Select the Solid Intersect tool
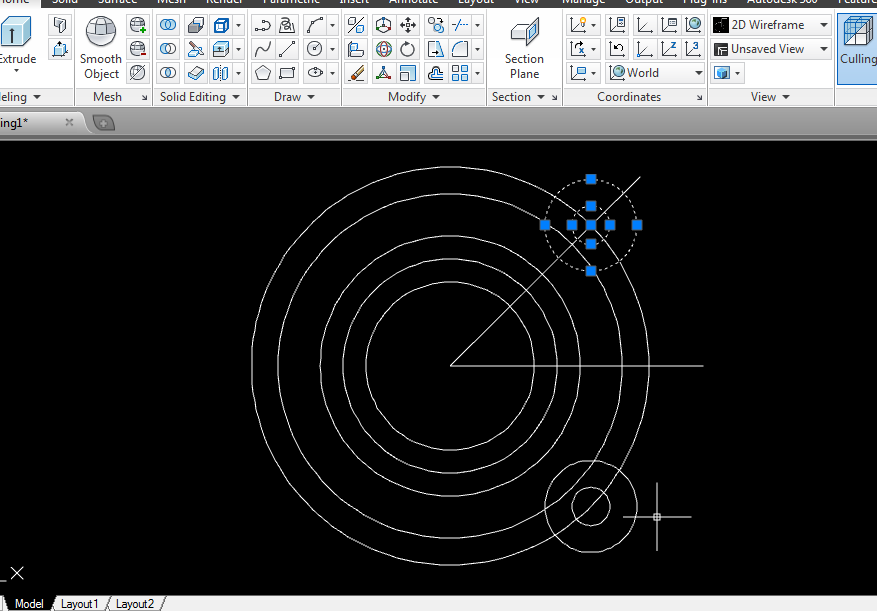 pyautogui.click(x=168, y=73)
